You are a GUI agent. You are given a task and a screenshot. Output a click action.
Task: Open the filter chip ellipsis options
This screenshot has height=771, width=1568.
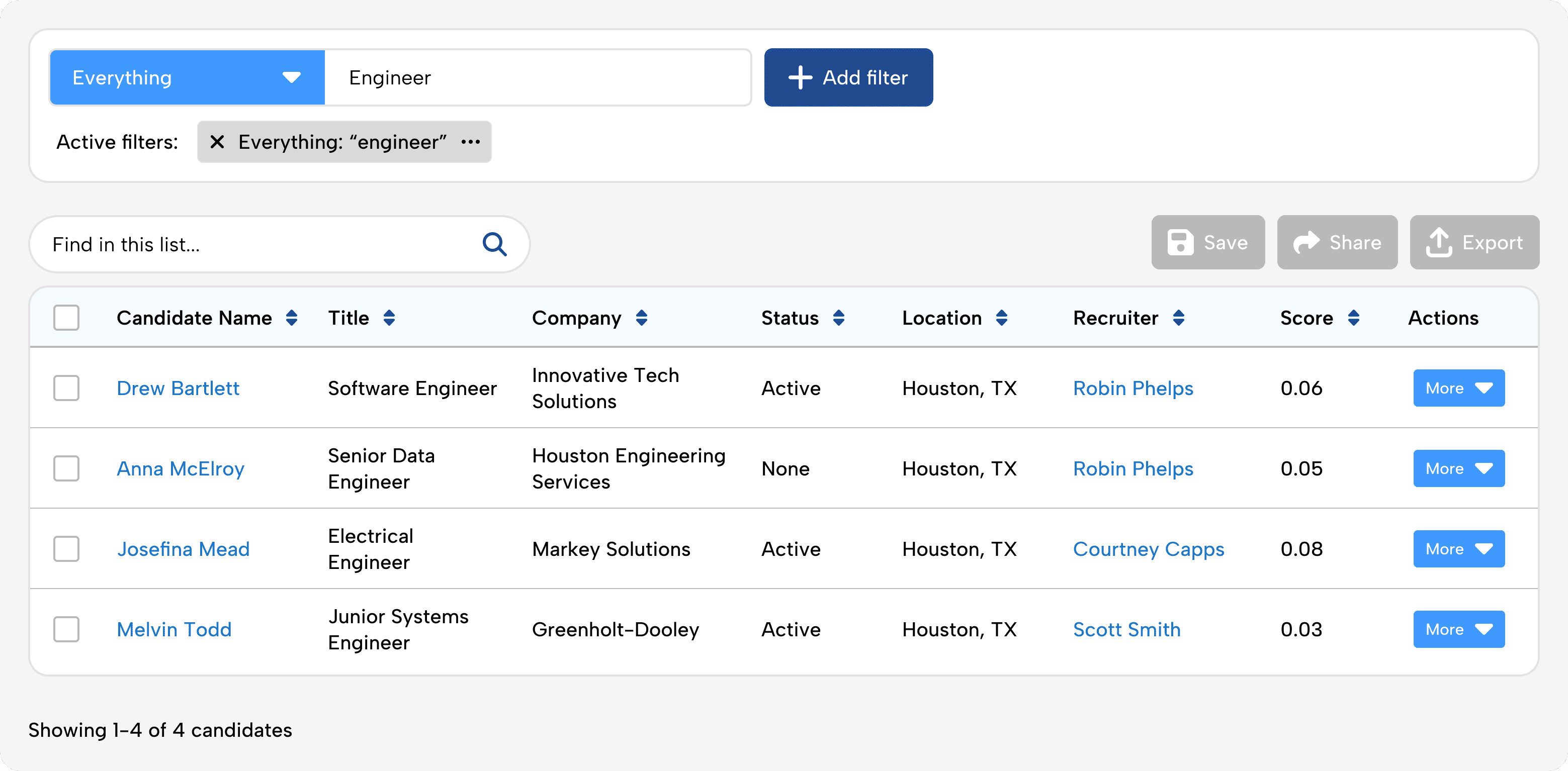pos(471,142)
